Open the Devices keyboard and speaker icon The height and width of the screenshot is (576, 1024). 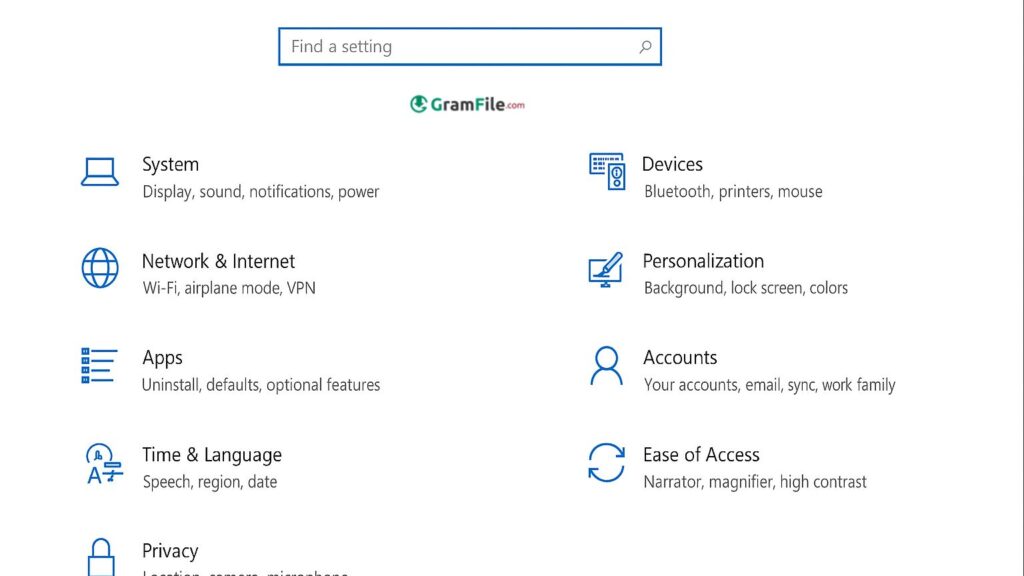point(607,172)
